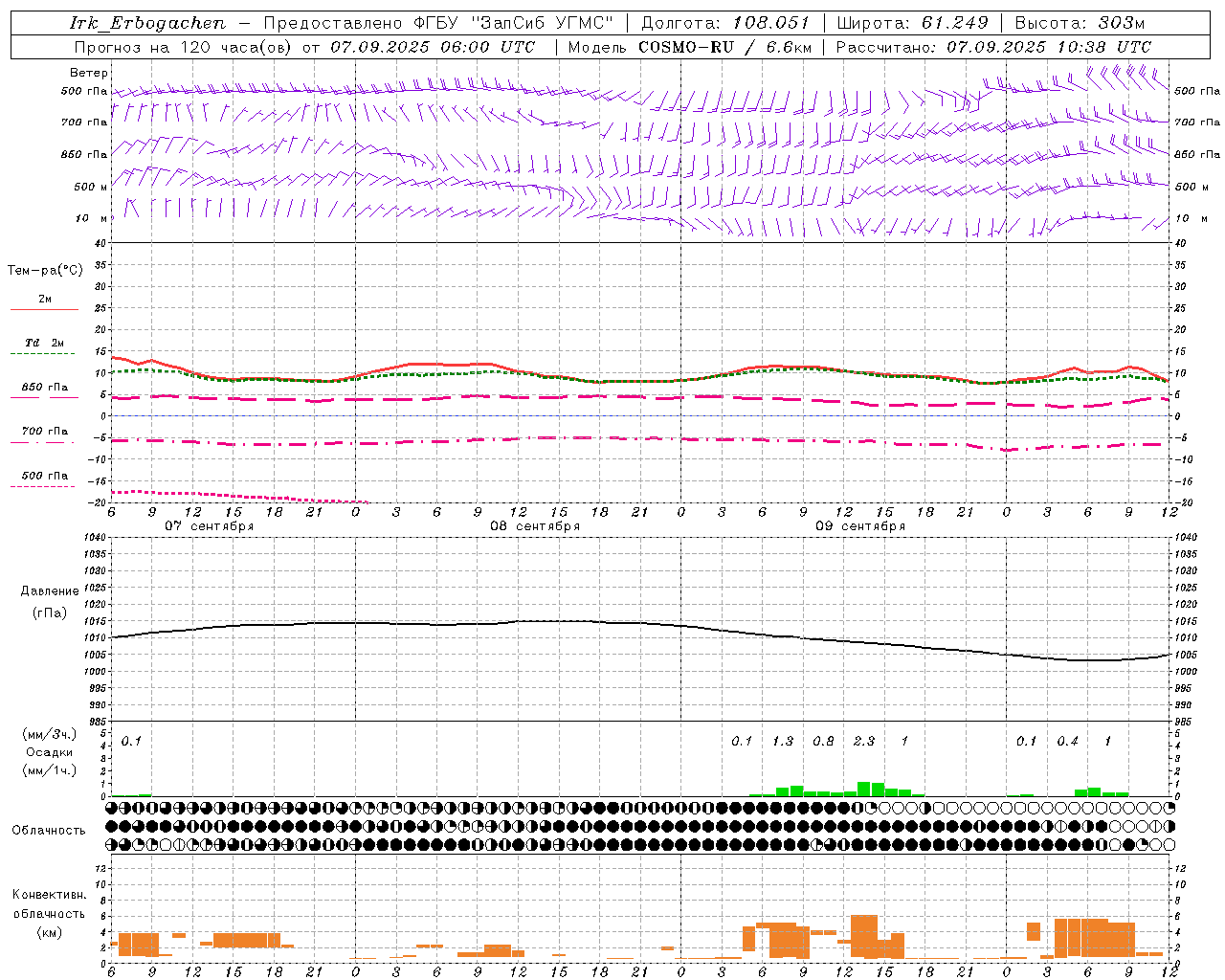Click precipitation value 1.3

pos(782,741)
